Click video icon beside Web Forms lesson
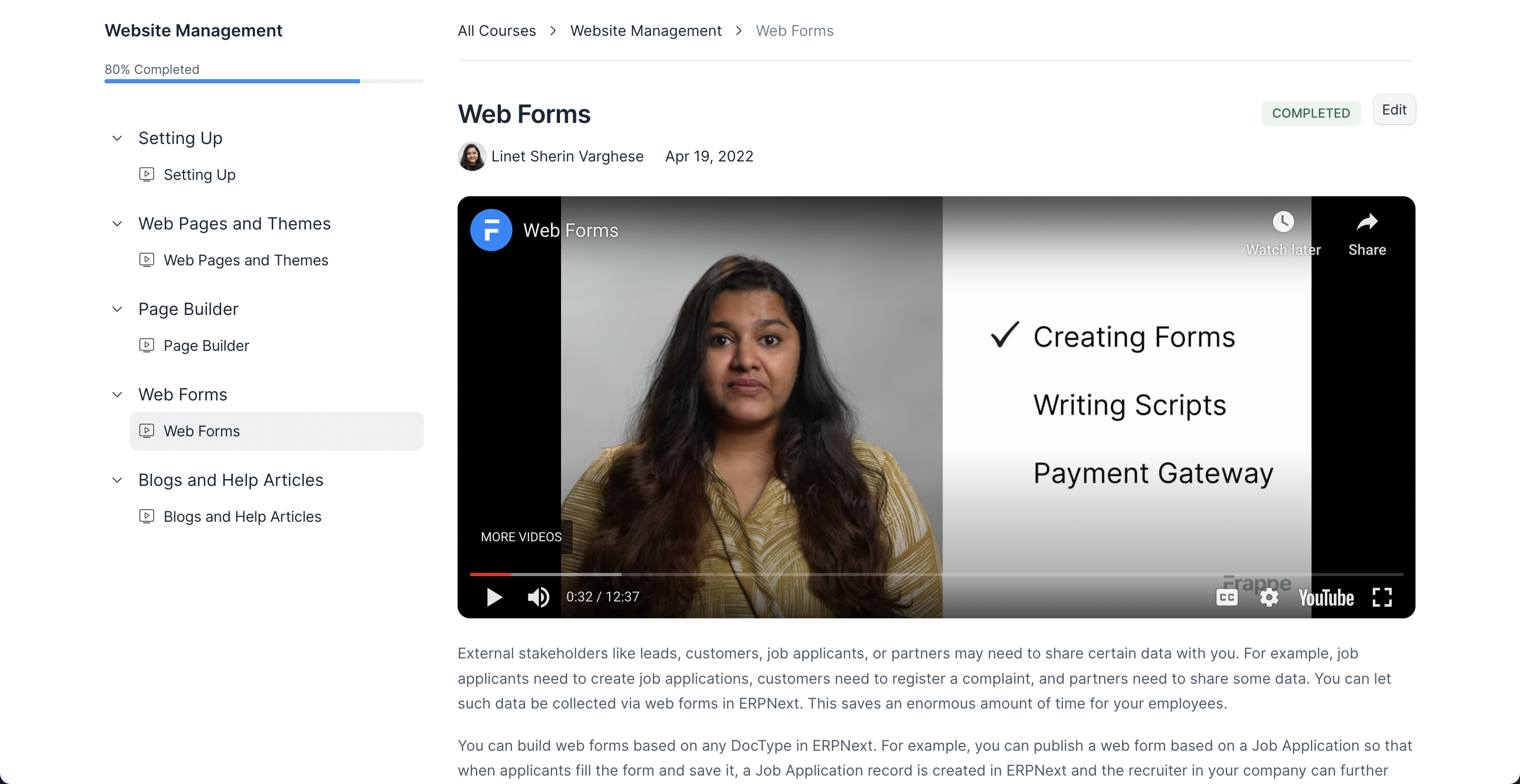 coord(147,431)
